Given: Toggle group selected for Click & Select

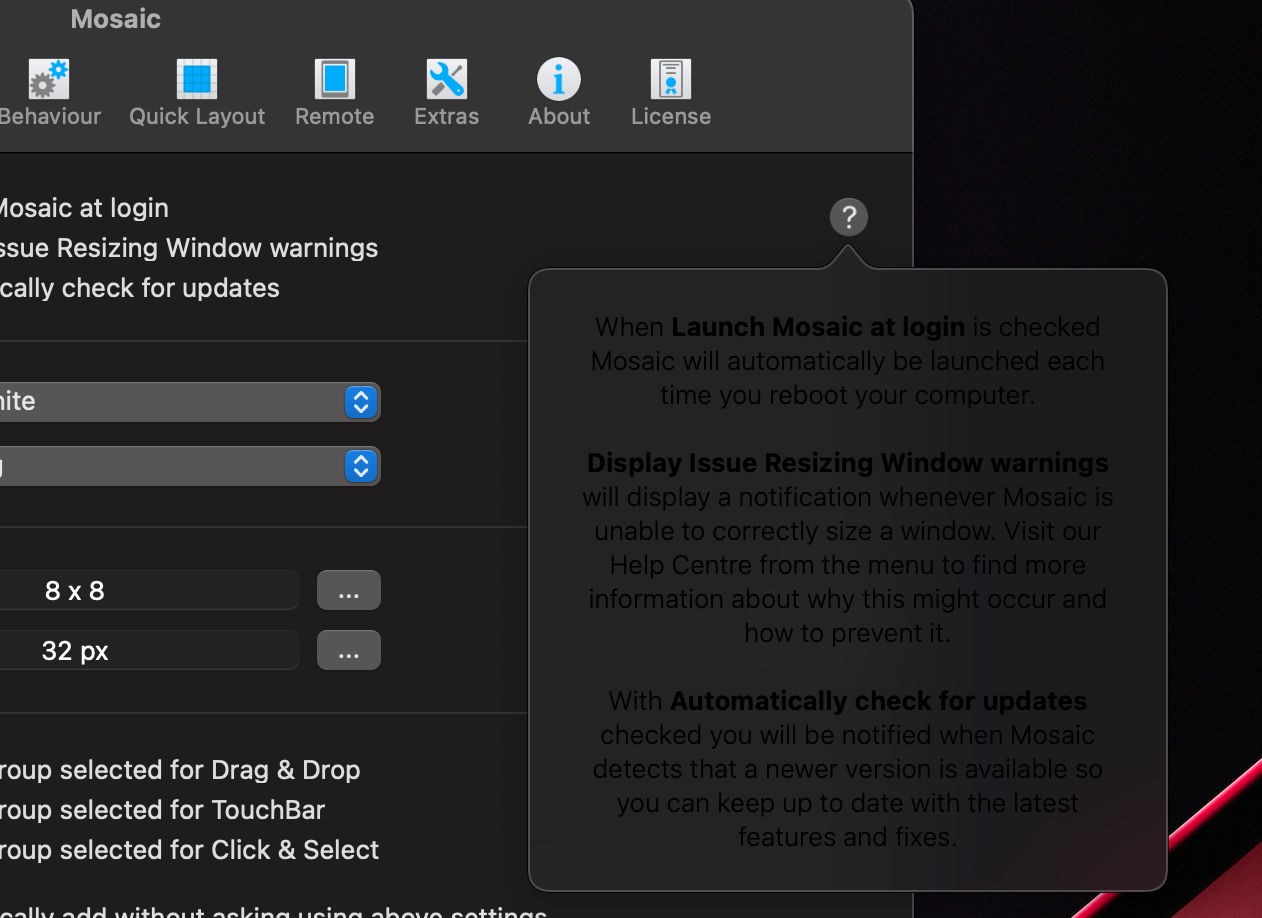Looking at the screenshot, I should tap(188, 850).
